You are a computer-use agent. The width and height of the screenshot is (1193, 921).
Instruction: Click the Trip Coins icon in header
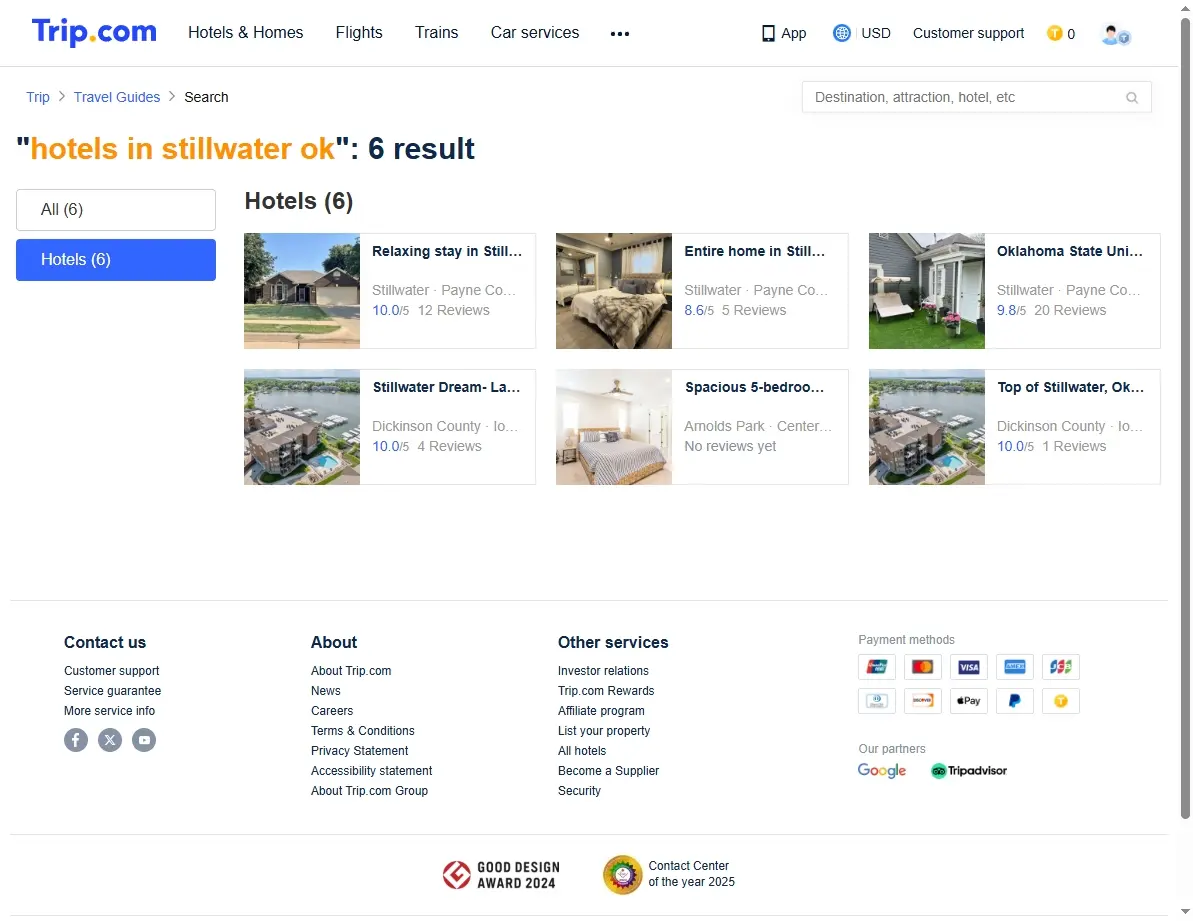[1055, 33]
